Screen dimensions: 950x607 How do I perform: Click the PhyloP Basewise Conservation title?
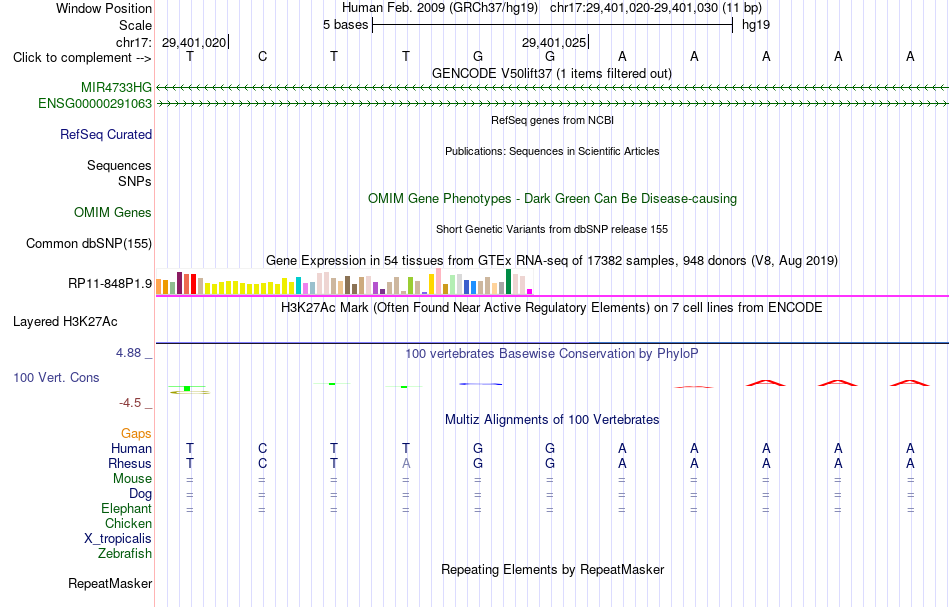click(x=552, y=353)
